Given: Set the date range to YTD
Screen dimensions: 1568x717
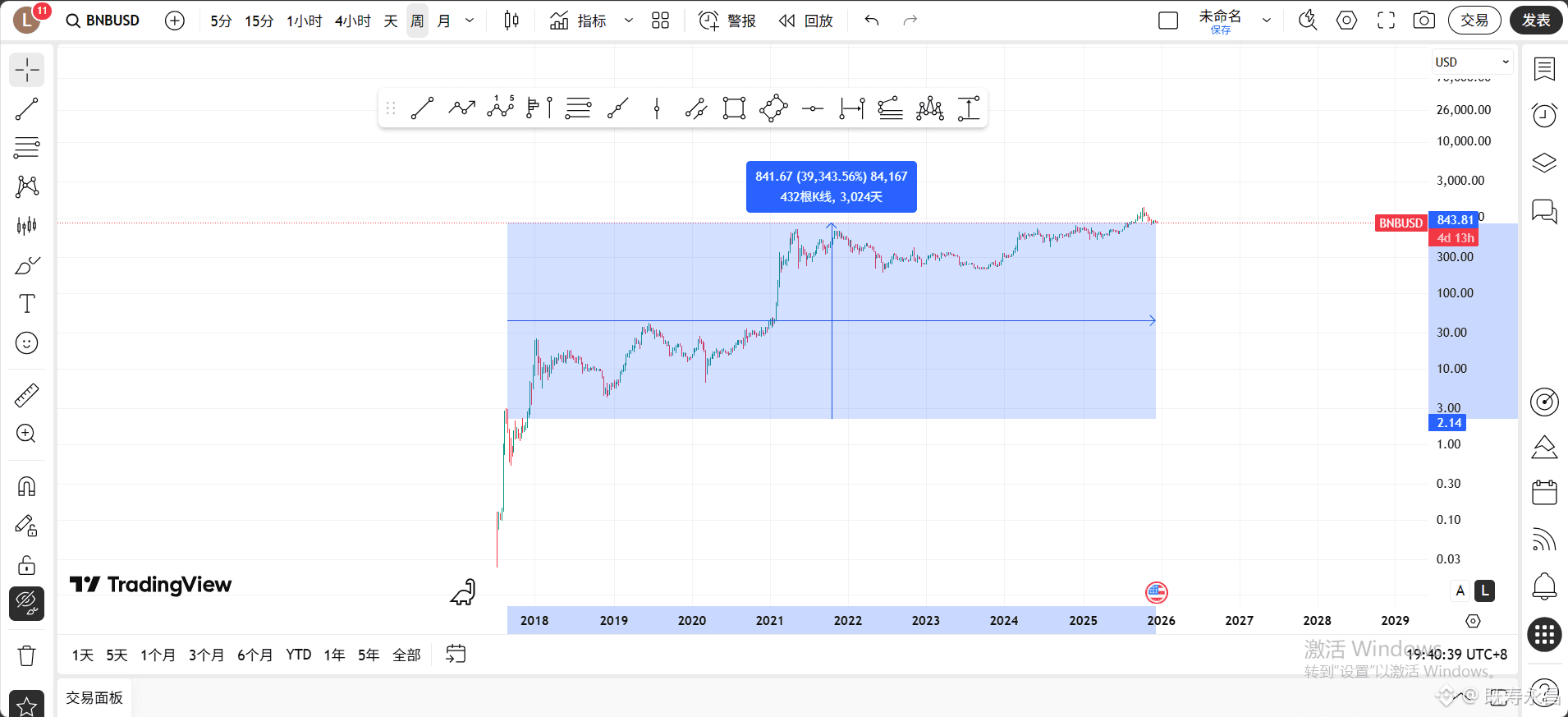Looking at the screenshot, I should [x=299, y=655].
